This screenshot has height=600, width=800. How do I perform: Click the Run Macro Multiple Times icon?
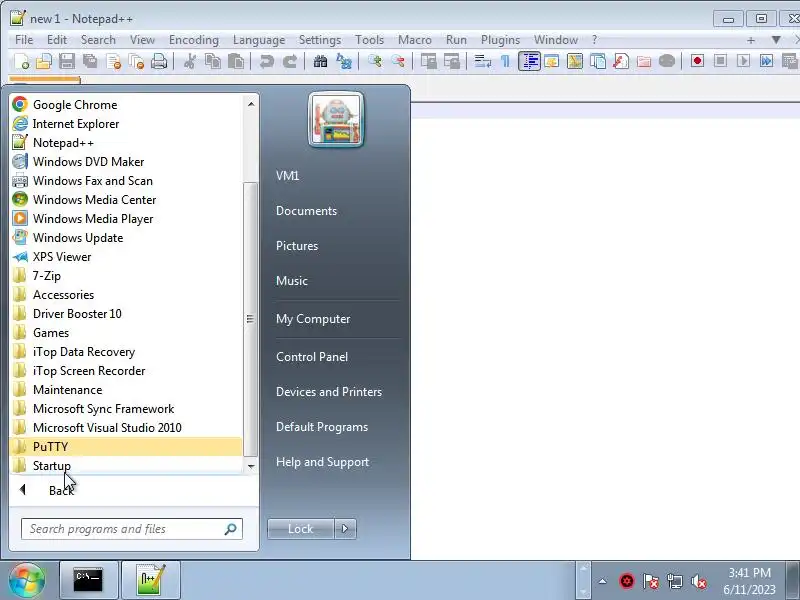[766, 61]
